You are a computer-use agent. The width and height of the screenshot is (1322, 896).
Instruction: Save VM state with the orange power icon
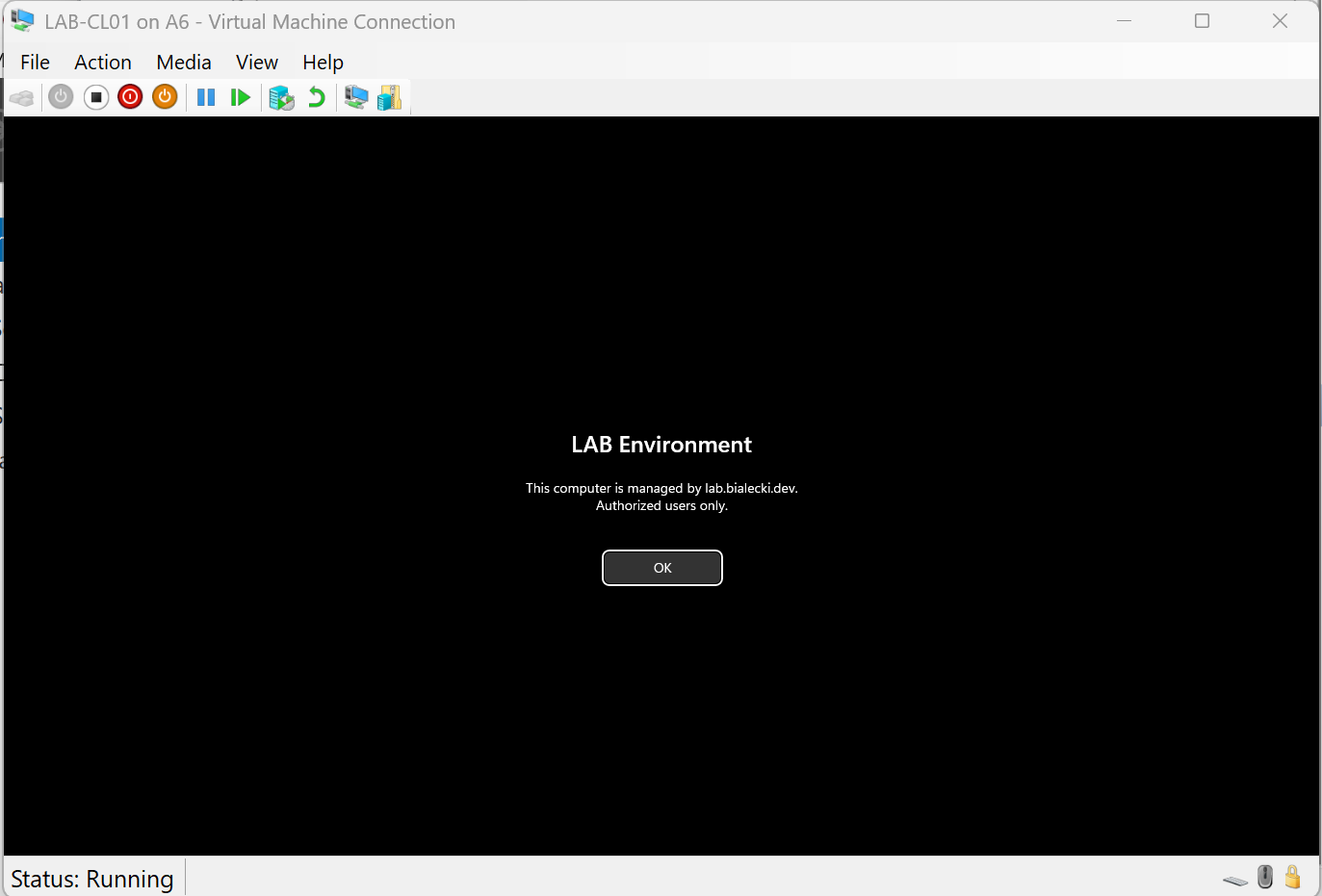[x=166, y=97]
